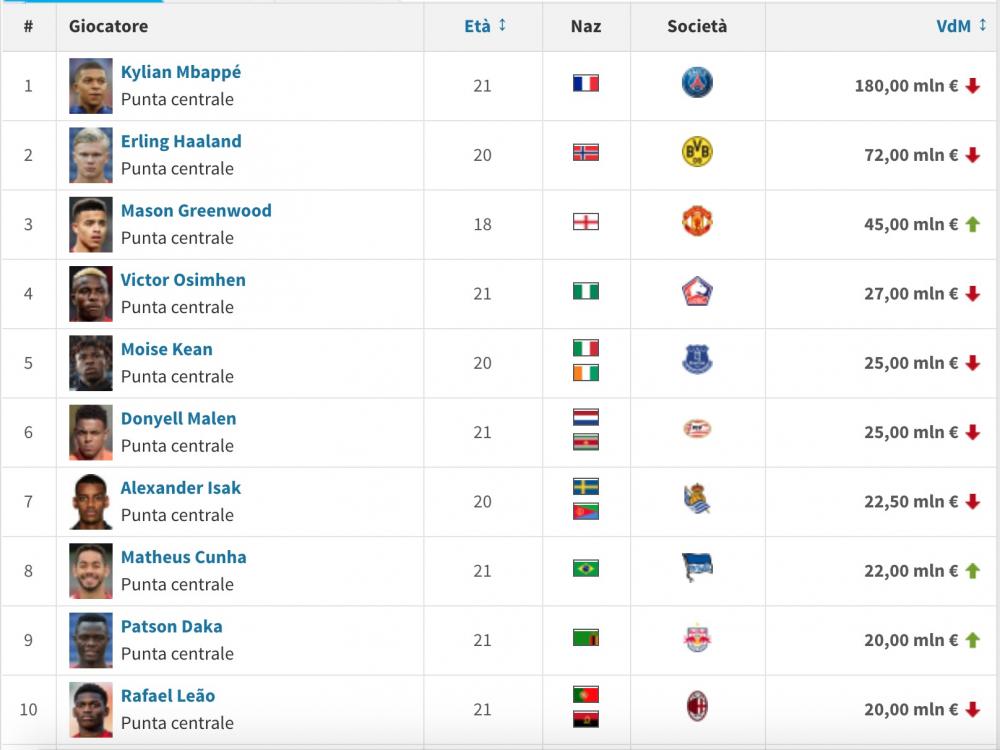1000x750 pixels.
Task: Click the Giocatore column header
Action: click(108, 26)
